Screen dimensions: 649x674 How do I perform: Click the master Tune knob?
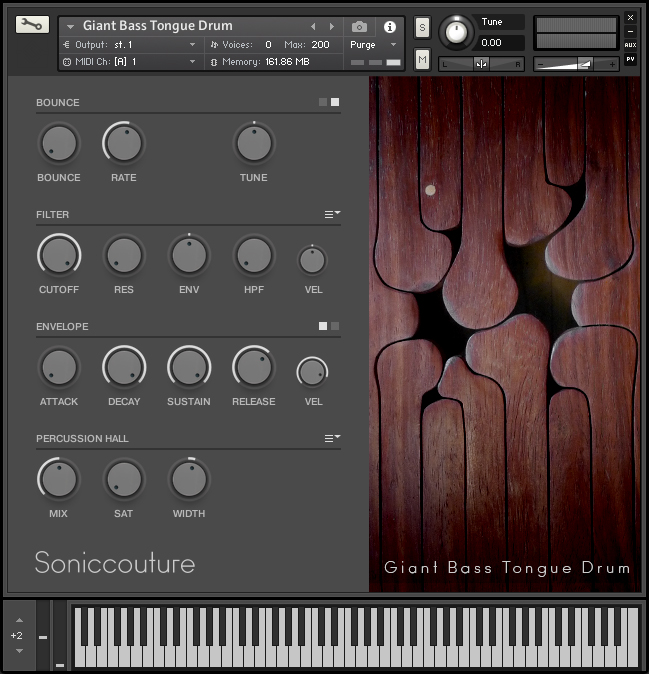456,32
